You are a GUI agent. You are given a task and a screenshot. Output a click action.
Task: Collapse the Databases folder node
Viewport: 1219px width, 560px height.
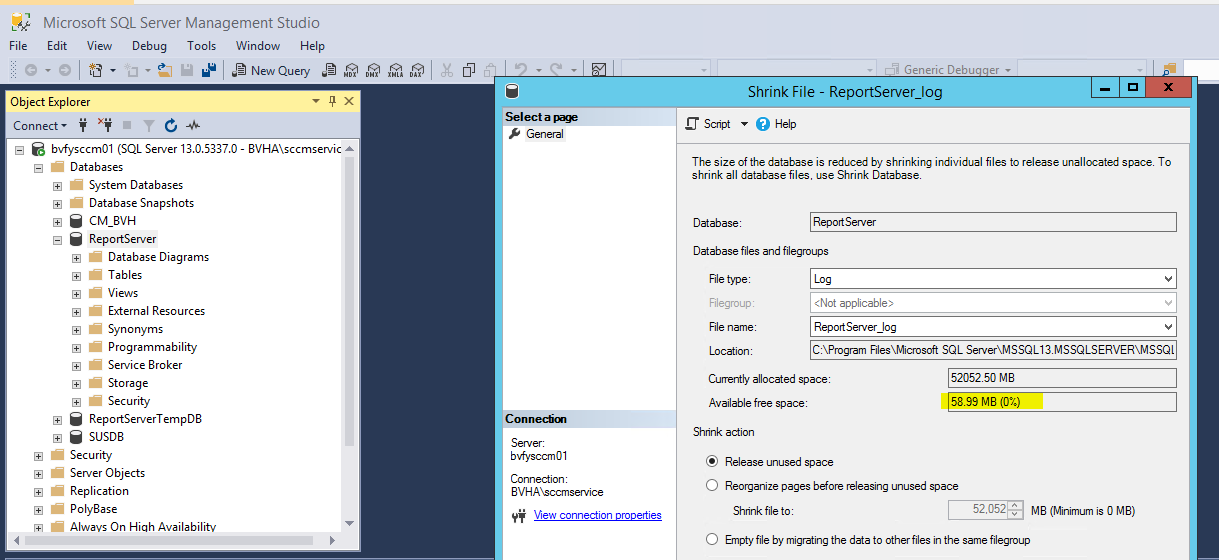(38, 167)
